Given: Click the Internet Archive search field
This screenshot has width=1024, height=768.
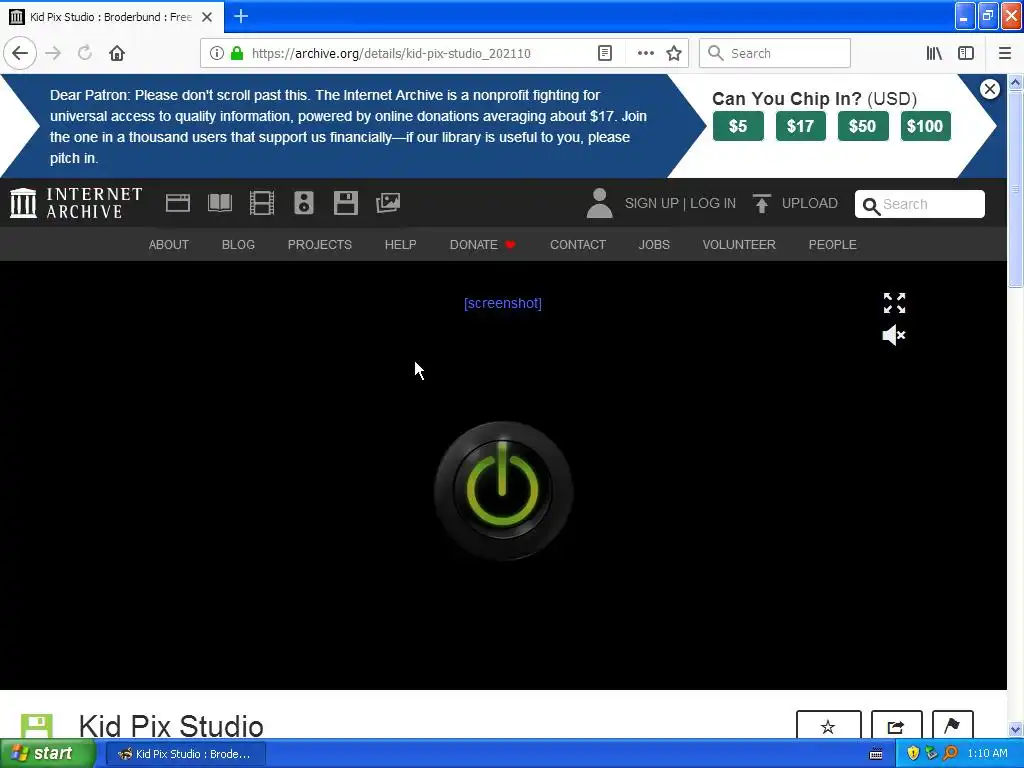Looking at the screenshot, I should [x=920, y=204].
